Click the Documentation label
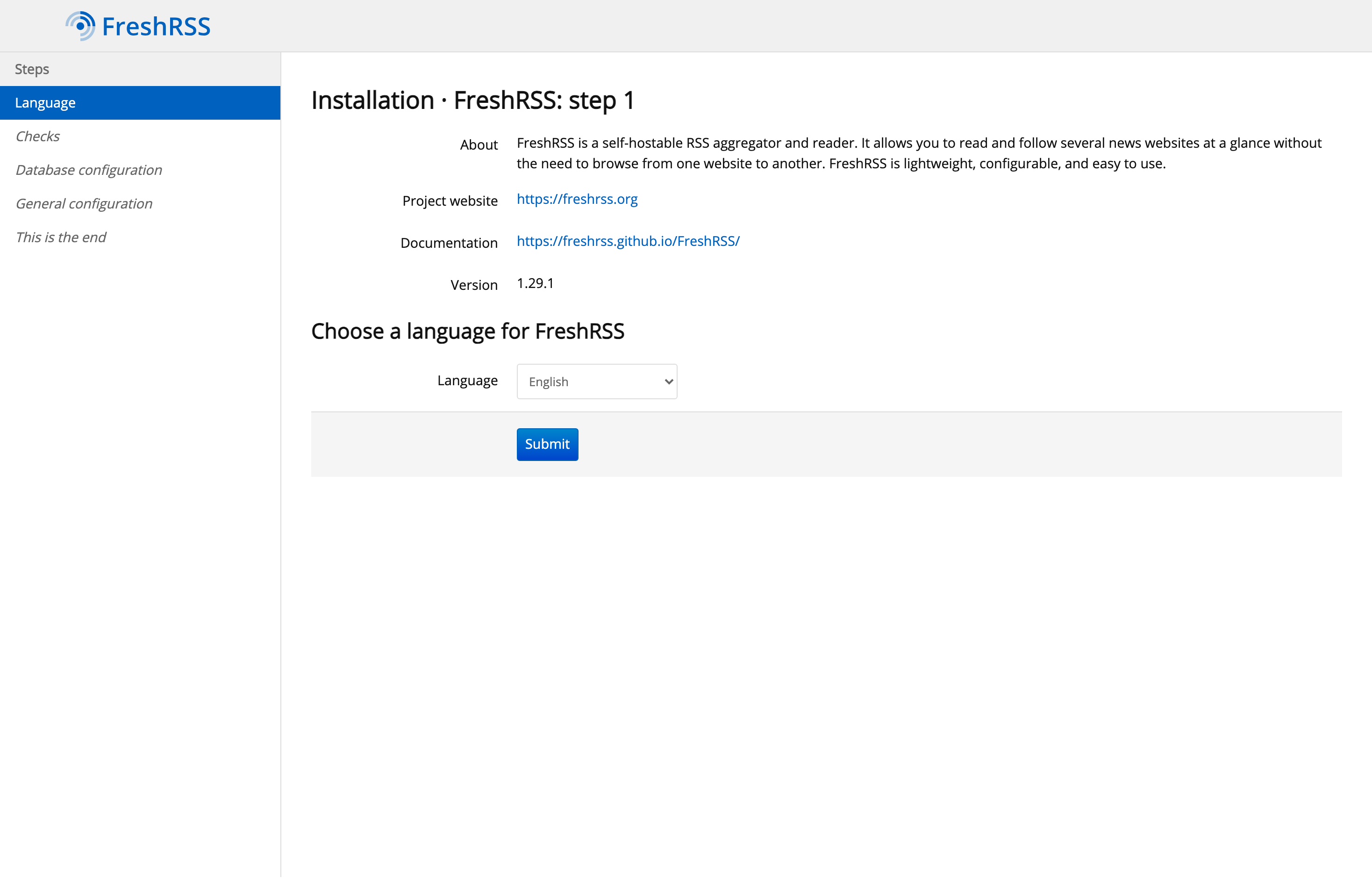The width and height of the screenshot is (1372, 878). point(449,243)
